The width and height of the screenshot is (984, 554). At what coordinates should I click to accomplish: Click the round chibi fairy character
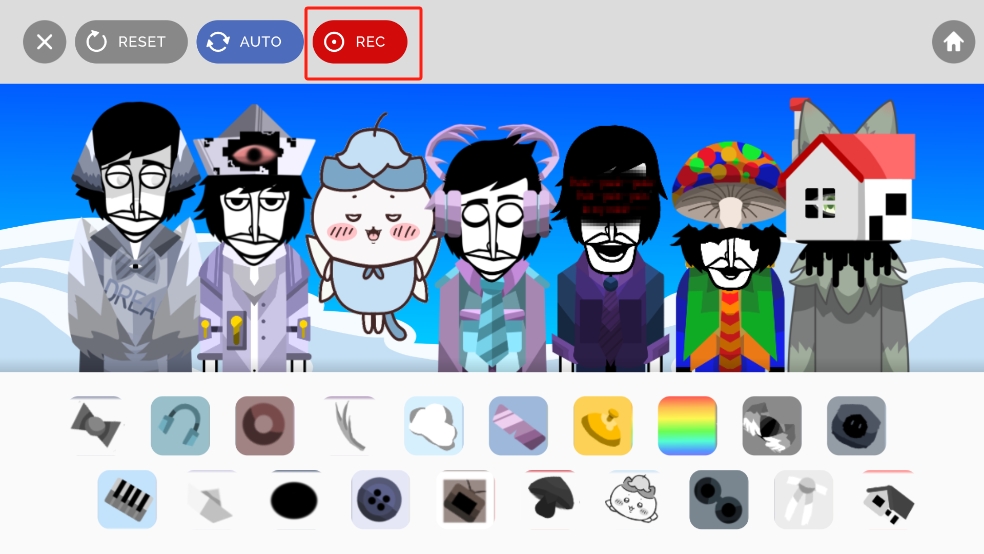[374, 226]
